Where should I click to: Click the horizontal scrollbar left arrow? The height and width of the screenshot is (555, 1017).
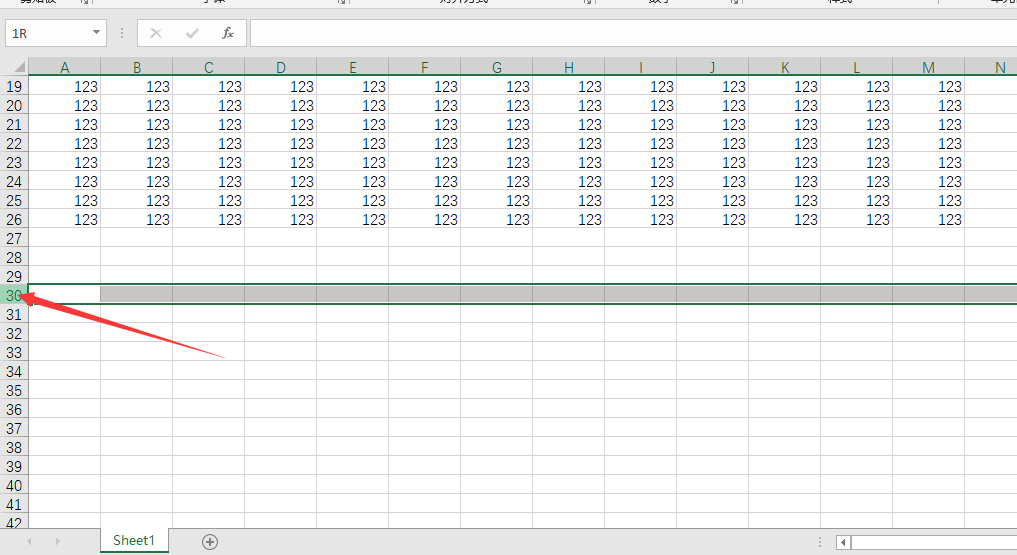click(843, 542)
